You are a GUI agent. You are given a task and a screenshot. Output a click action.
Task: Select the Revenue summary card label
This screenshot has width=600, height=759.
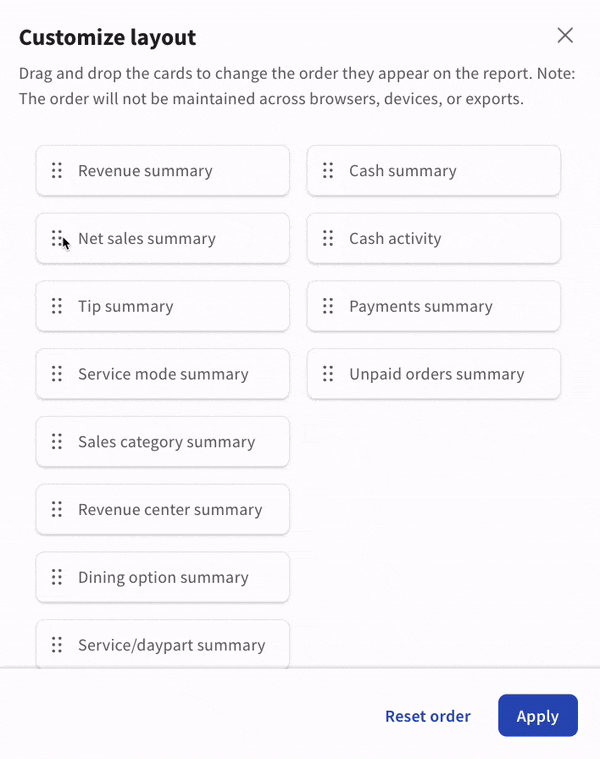pyautogui.click(x=145, y=171)
